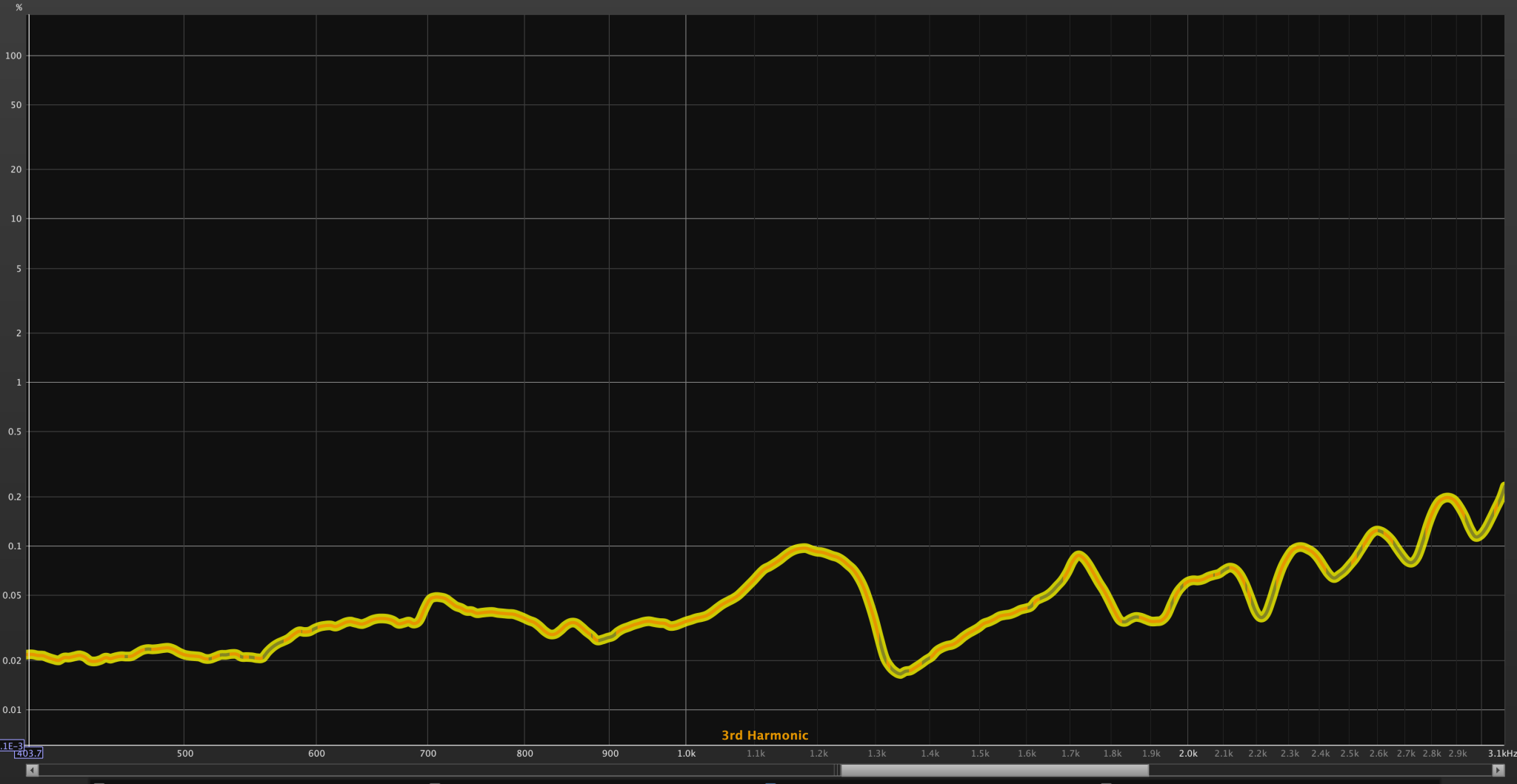The image size is (1517, 784).
Task: Click the '2.5k' frequency axis label
Action: [1350, 754]
